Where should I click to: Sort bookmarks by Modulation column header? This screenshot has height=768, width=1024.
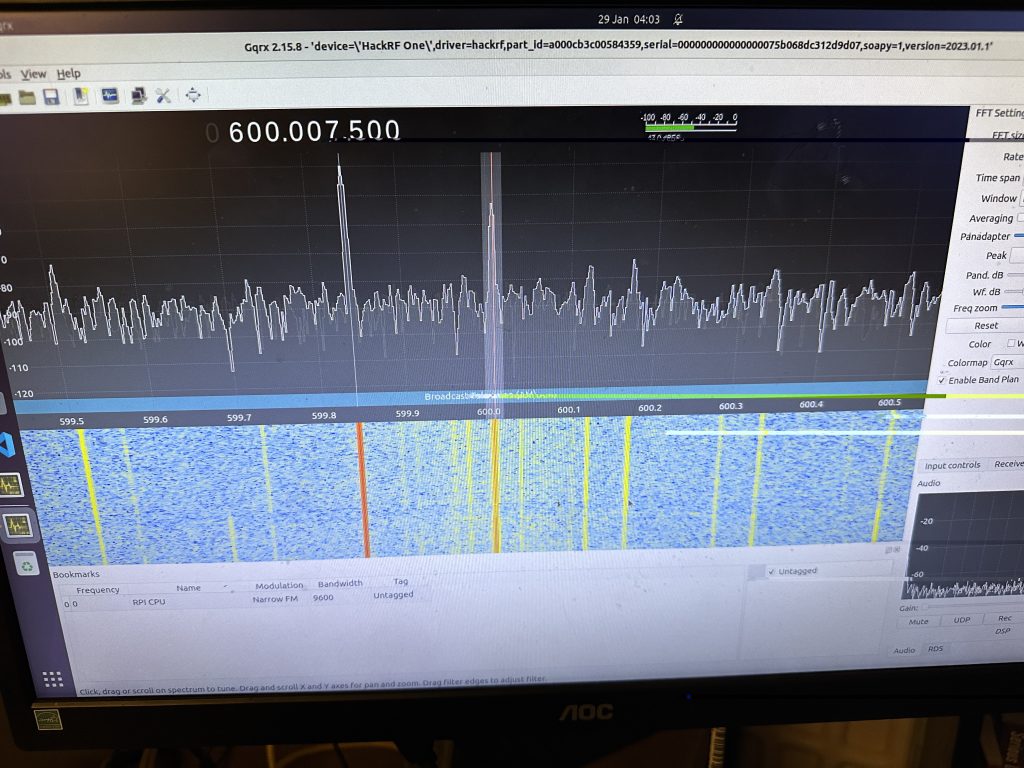279,586
